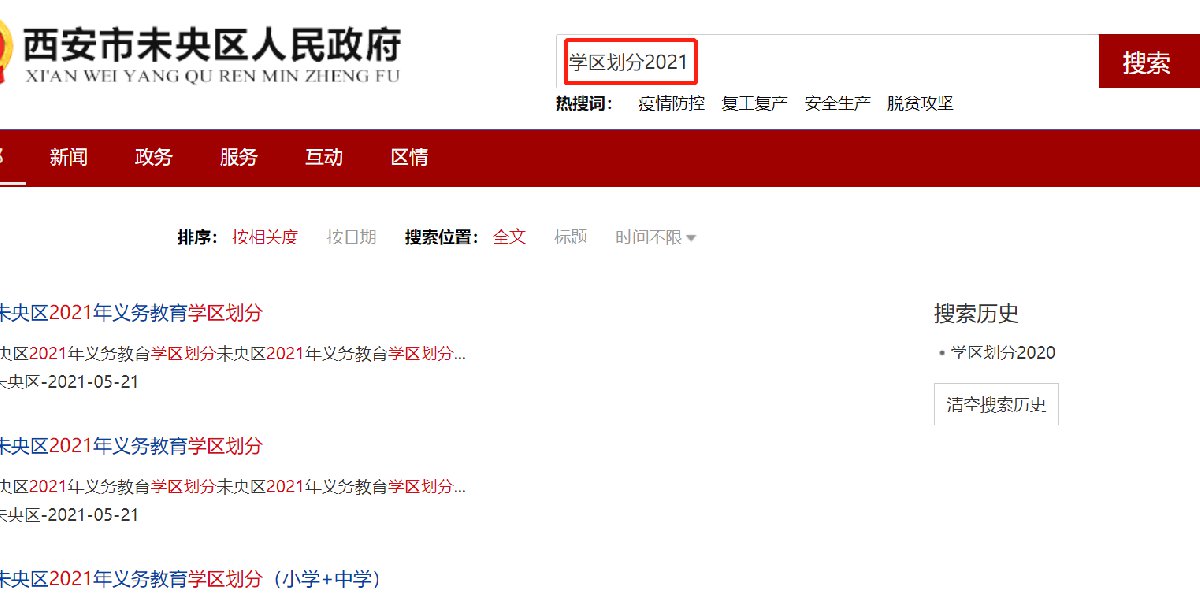Open the 新闻 navigation tab
The width and height of the screenshot is (1200, 600).
click(x=69, y=157)
